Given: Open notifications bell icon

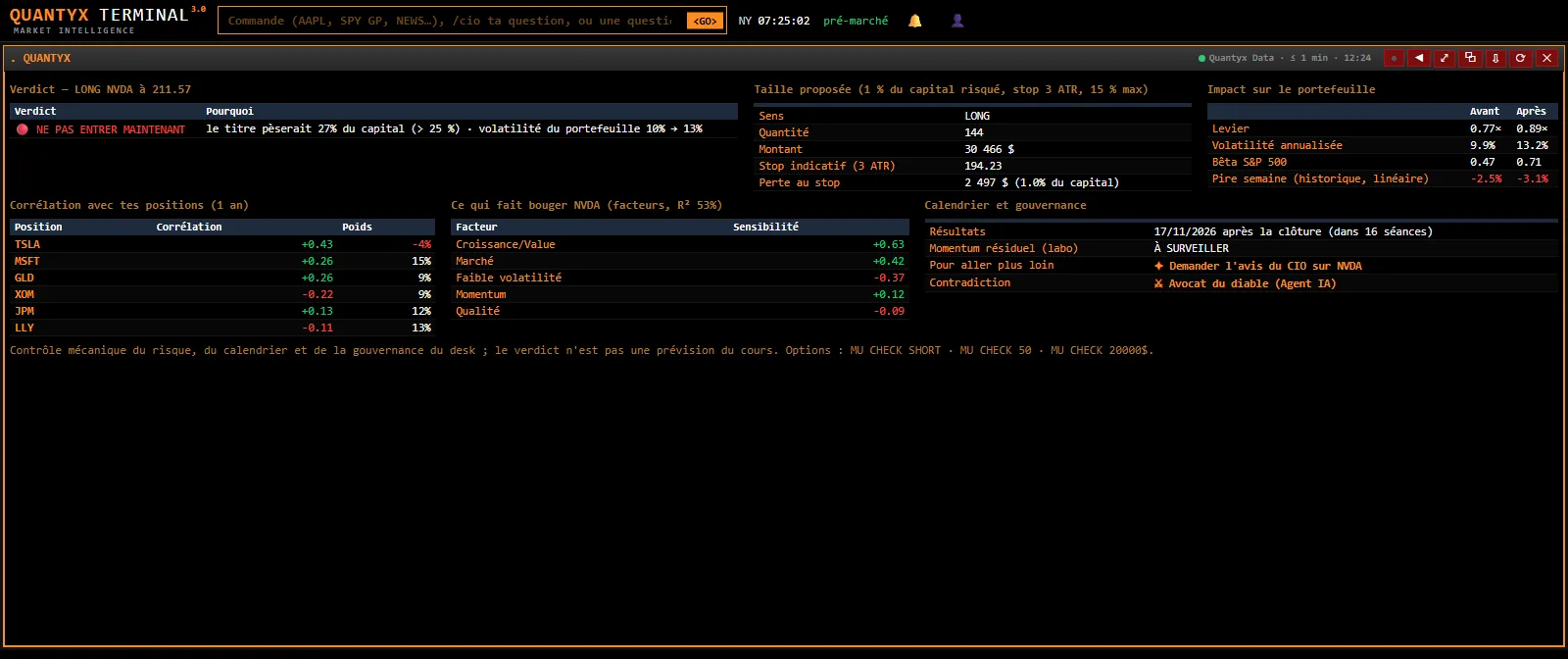Looking at the screenshot, I should 914,21.
